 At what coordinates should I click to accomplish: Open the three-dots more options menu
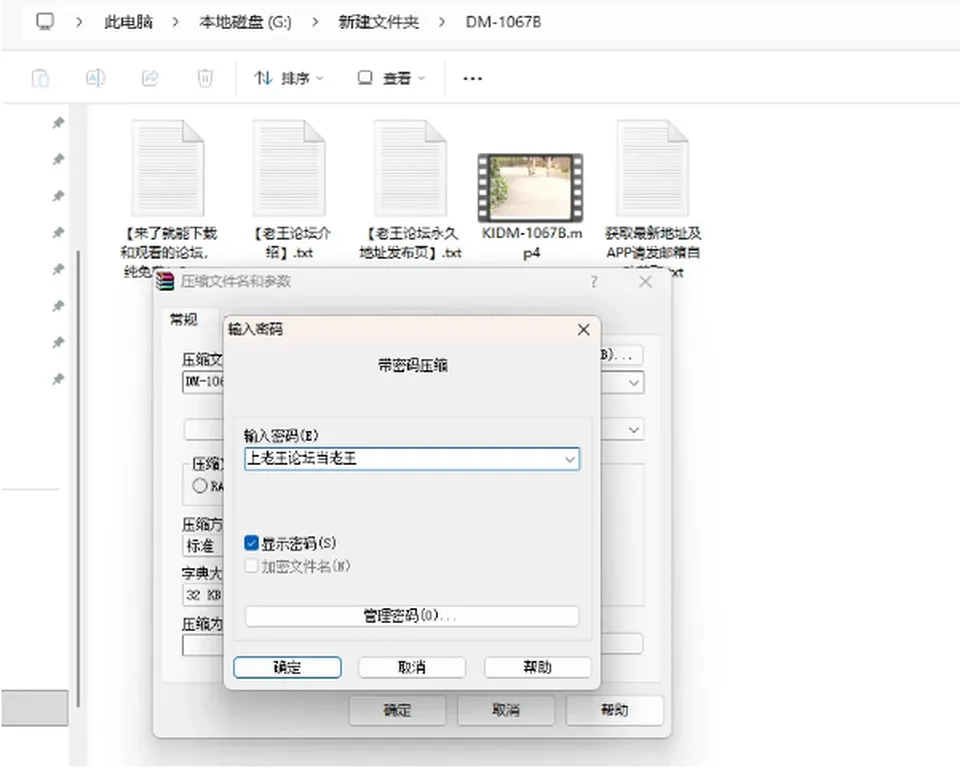[x=472, y=78]
